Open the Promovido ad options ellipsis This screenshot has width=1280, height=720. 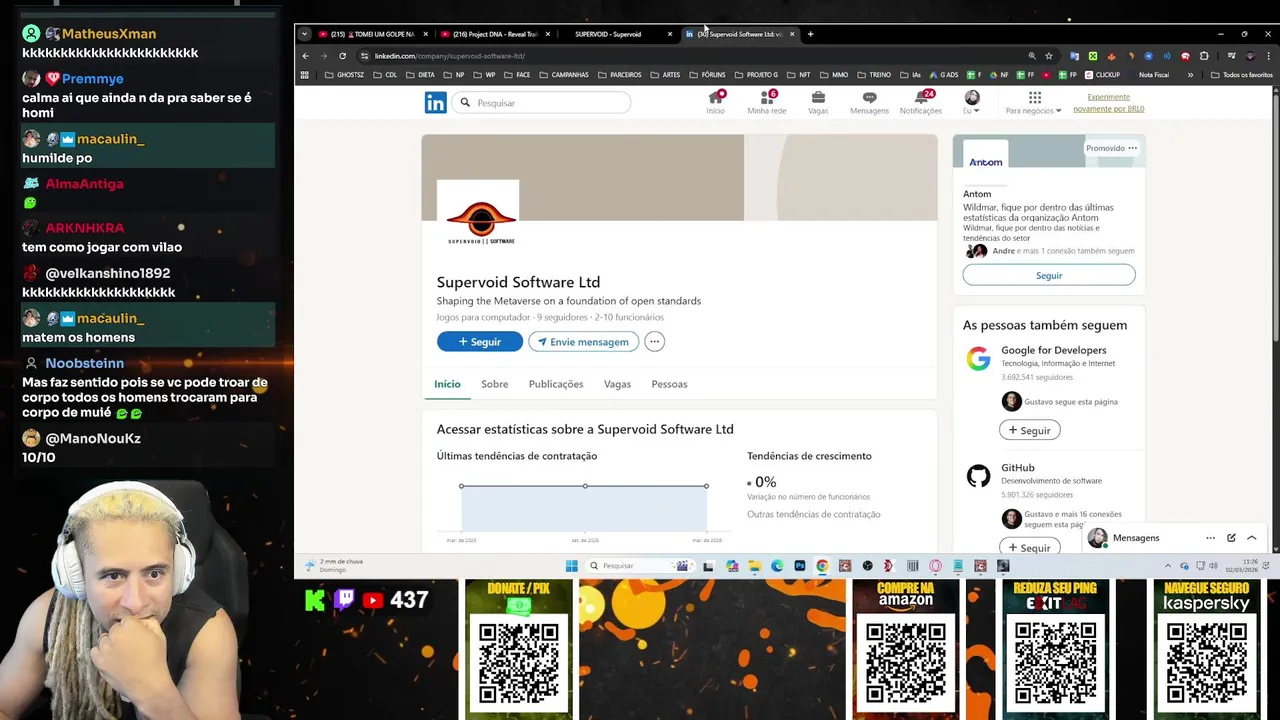(x=1133, y=148)
